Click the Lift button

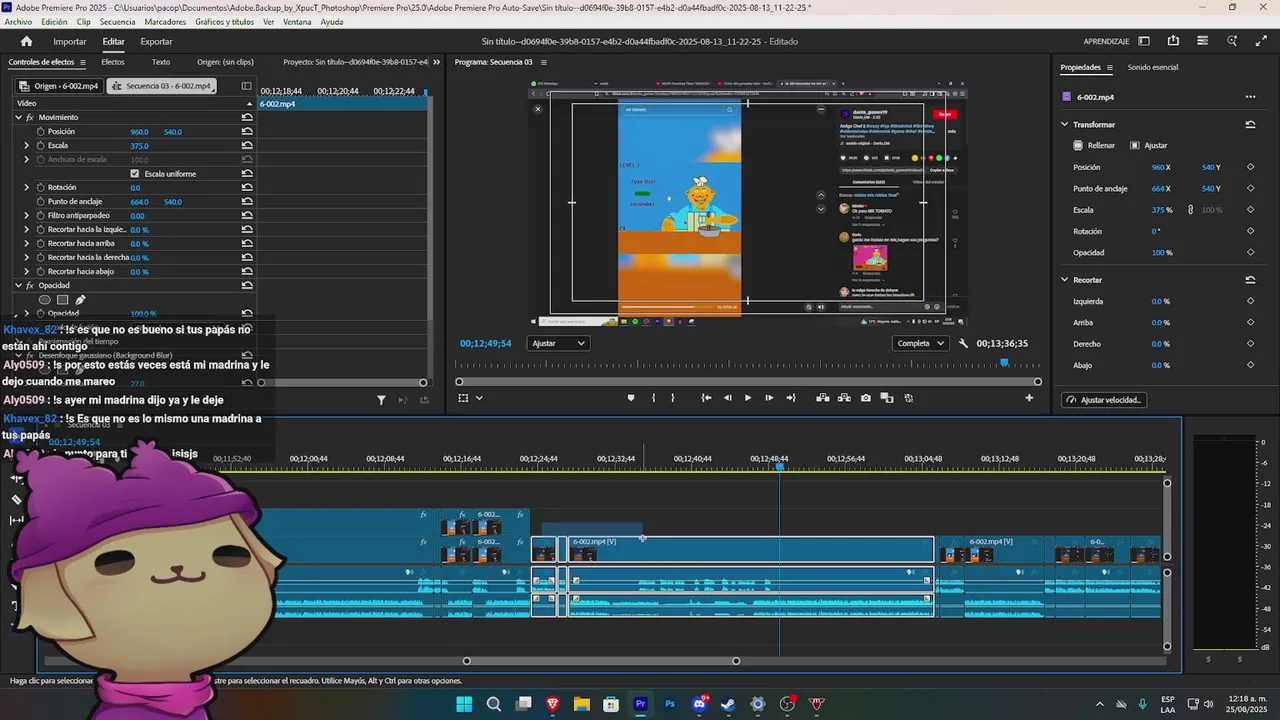point(822,398)
